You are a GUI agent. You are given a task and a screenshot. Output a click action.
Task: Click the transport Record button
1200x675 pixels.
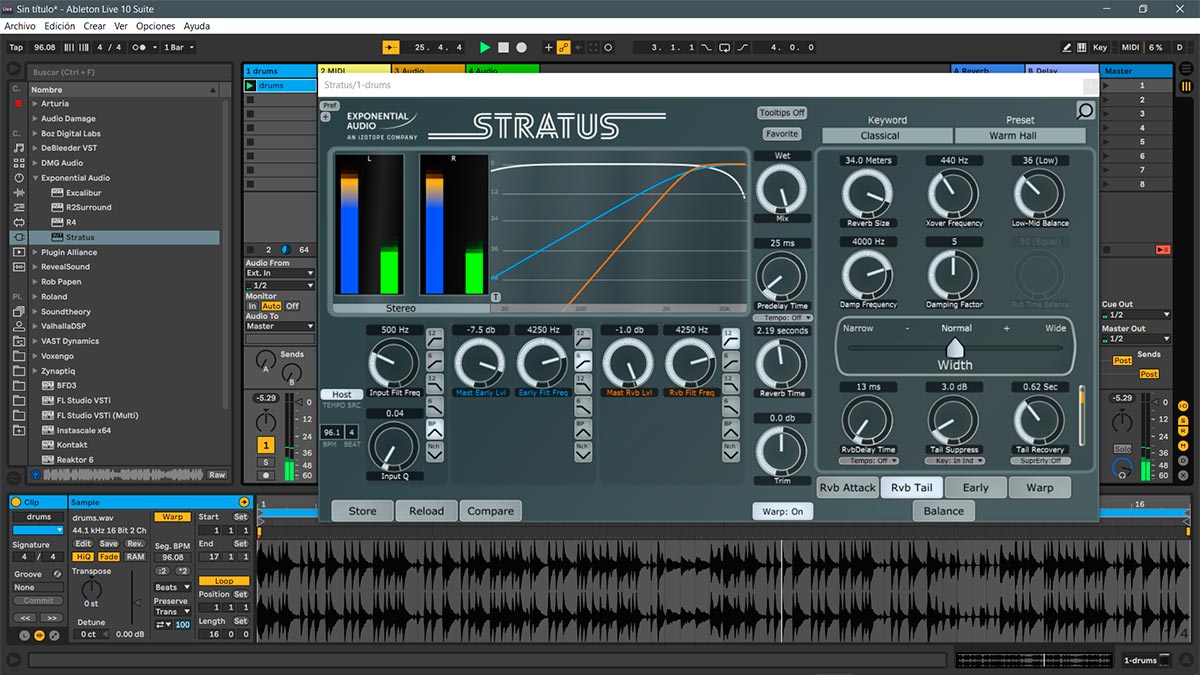tap(521, 47)
